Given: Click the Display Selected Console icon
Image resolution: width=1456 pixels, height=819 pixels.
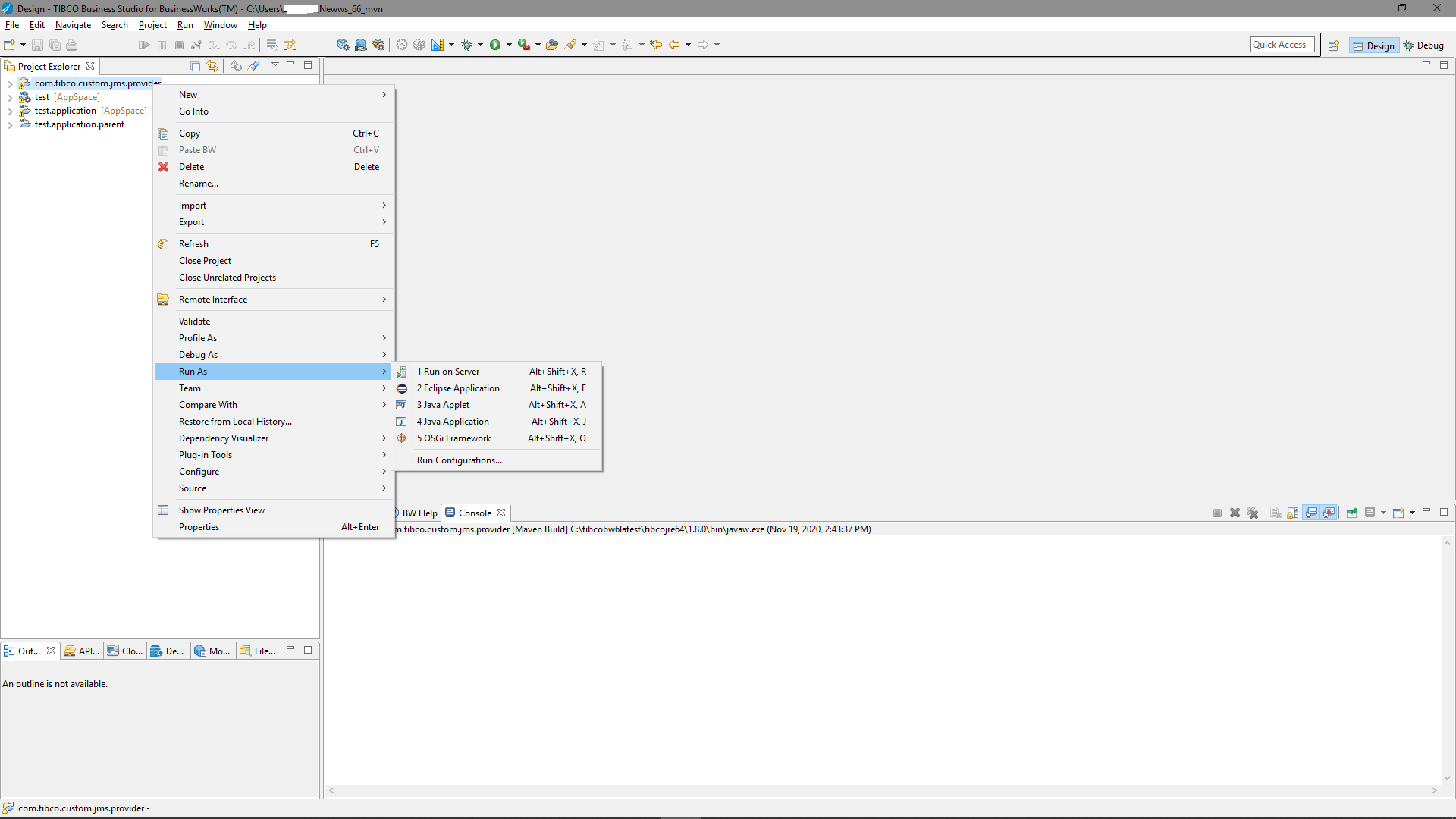Looking at the screenshot, I should [x=1370, y=513].
